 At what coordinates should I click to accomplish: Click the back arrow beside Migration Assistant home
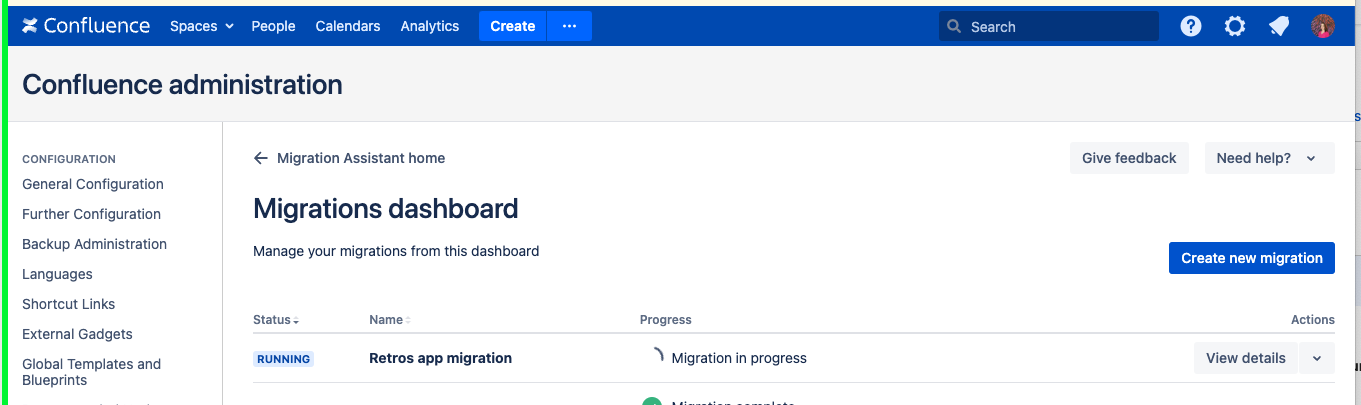click(261, 158)
